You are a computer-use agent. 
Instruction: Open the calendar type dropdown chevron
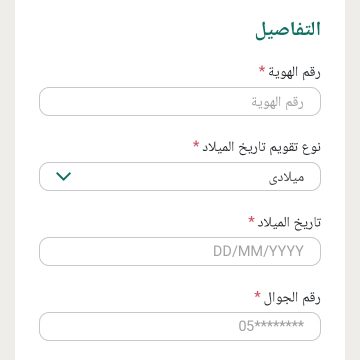[x=64, y=176]
